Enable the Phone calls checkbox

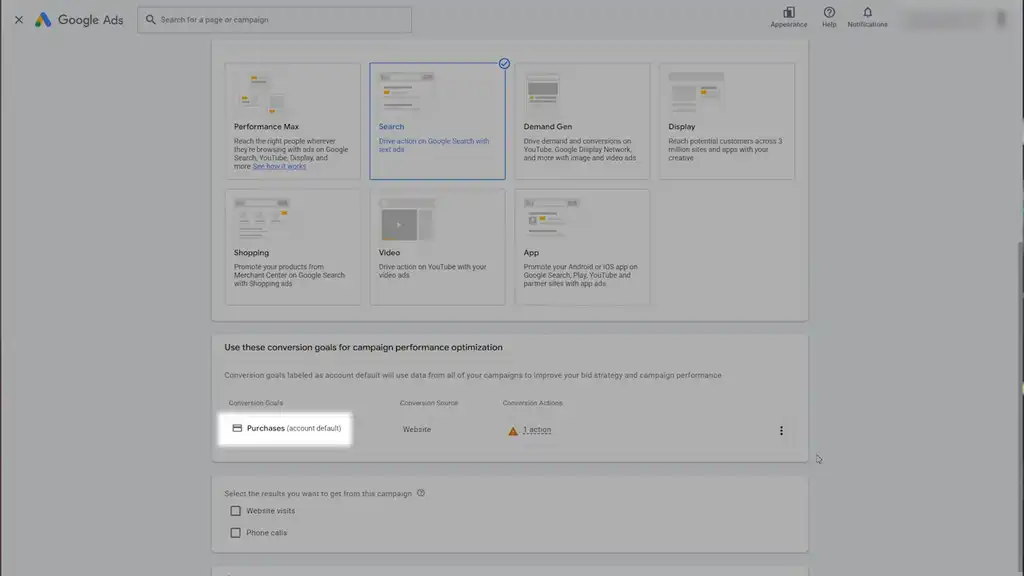[x=235, y=533]
